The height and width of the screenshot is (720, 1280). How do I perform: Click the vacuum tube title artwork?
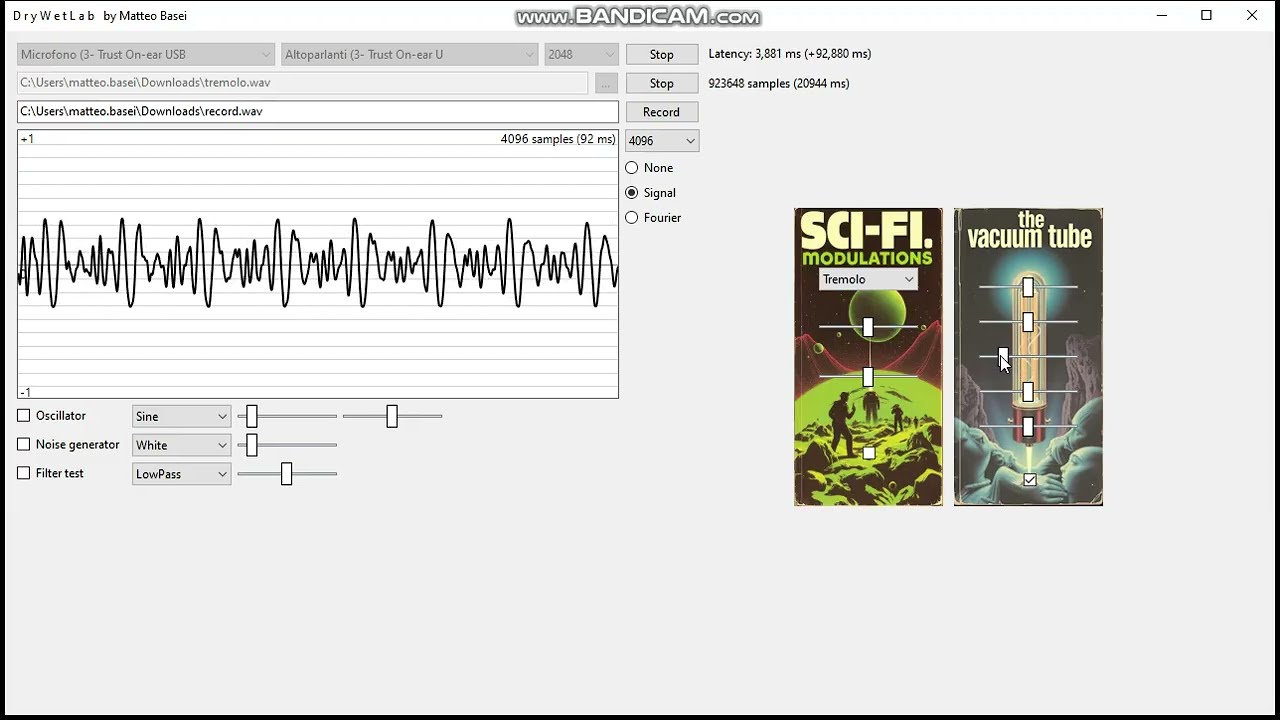tap(1029, 229)
